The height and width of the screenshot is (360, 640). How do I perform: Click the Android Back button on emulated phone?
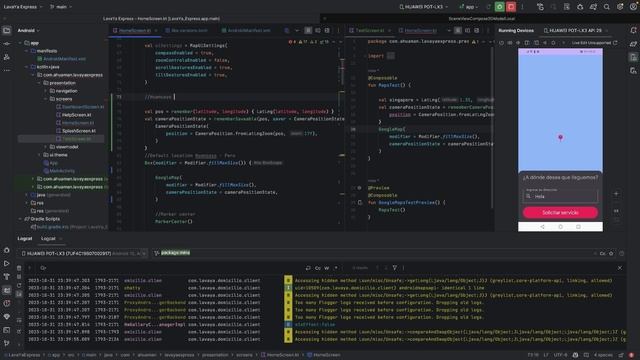click(x=542, y=227)
